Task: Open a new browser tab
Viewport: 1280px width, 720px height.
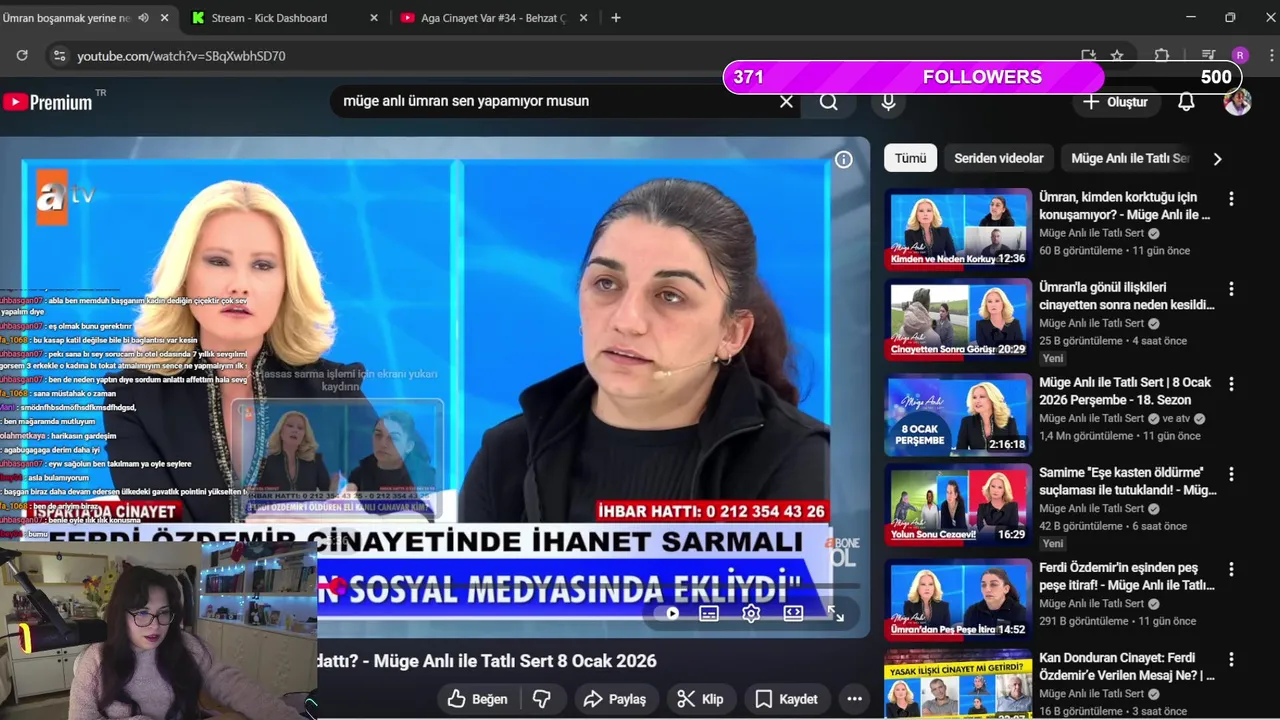Action: (x=616, y=18)
